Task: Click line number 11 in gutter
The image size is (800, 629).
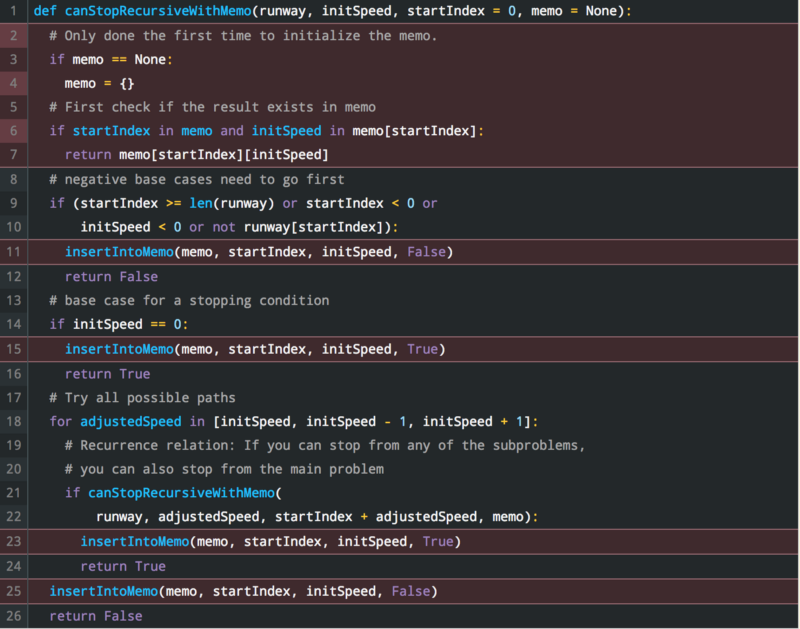Action: click(x=13, y=251)
